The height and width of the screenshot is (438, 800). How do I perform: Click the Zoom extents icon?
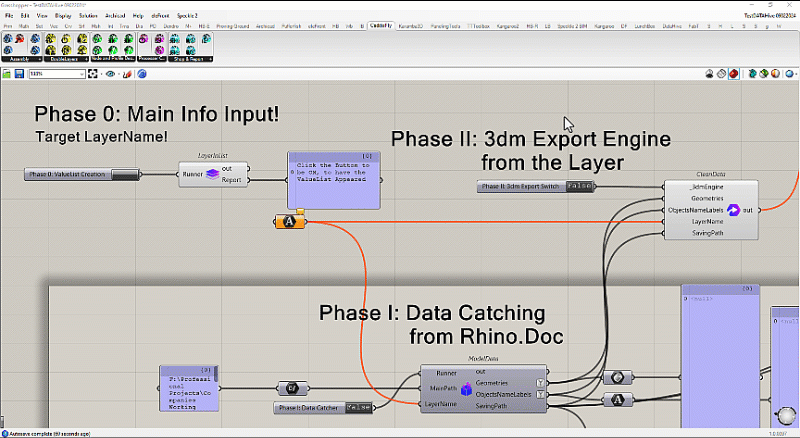94,73
